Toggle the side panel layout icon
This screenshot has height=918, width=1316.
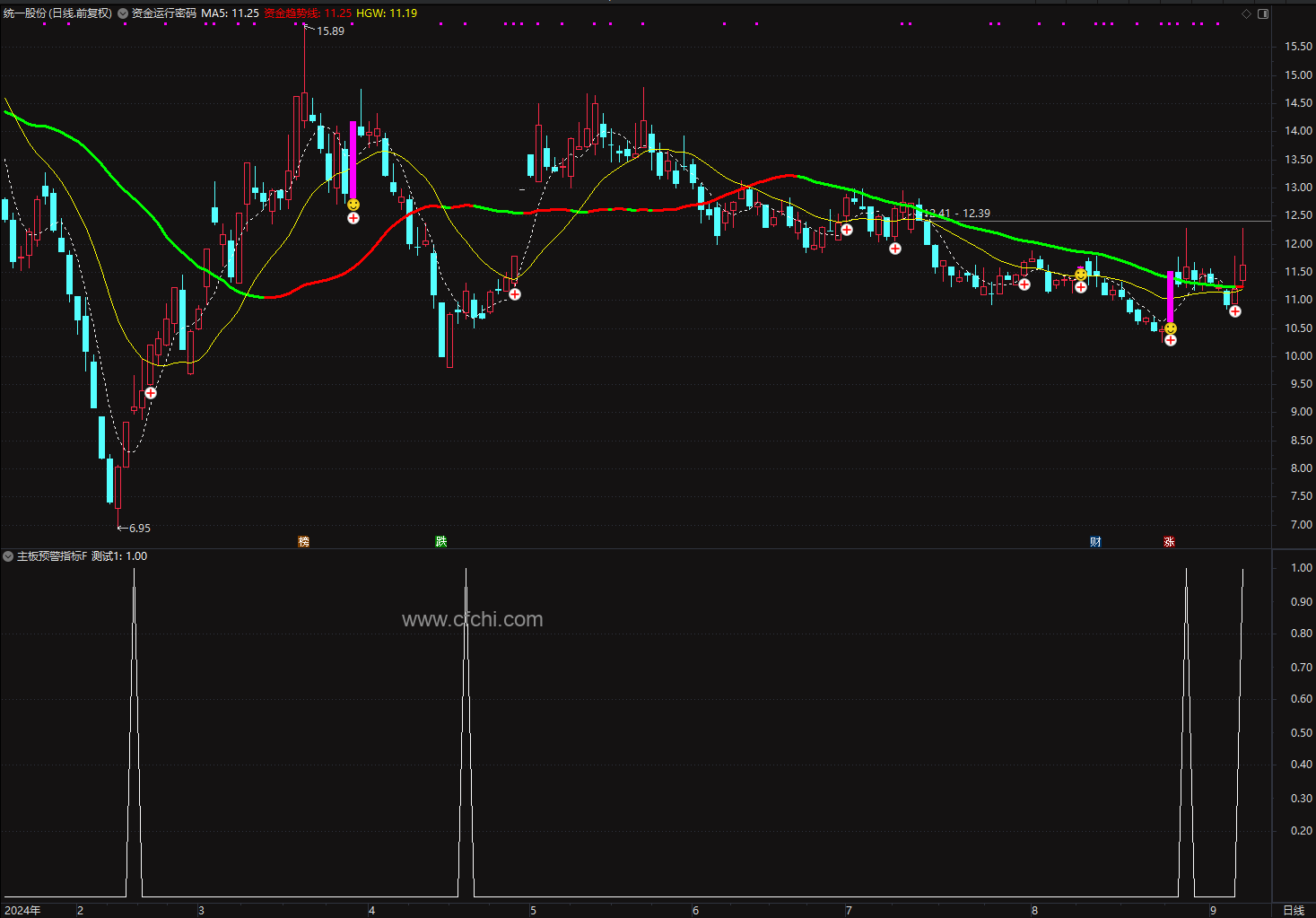click(x=1263, y=13)
